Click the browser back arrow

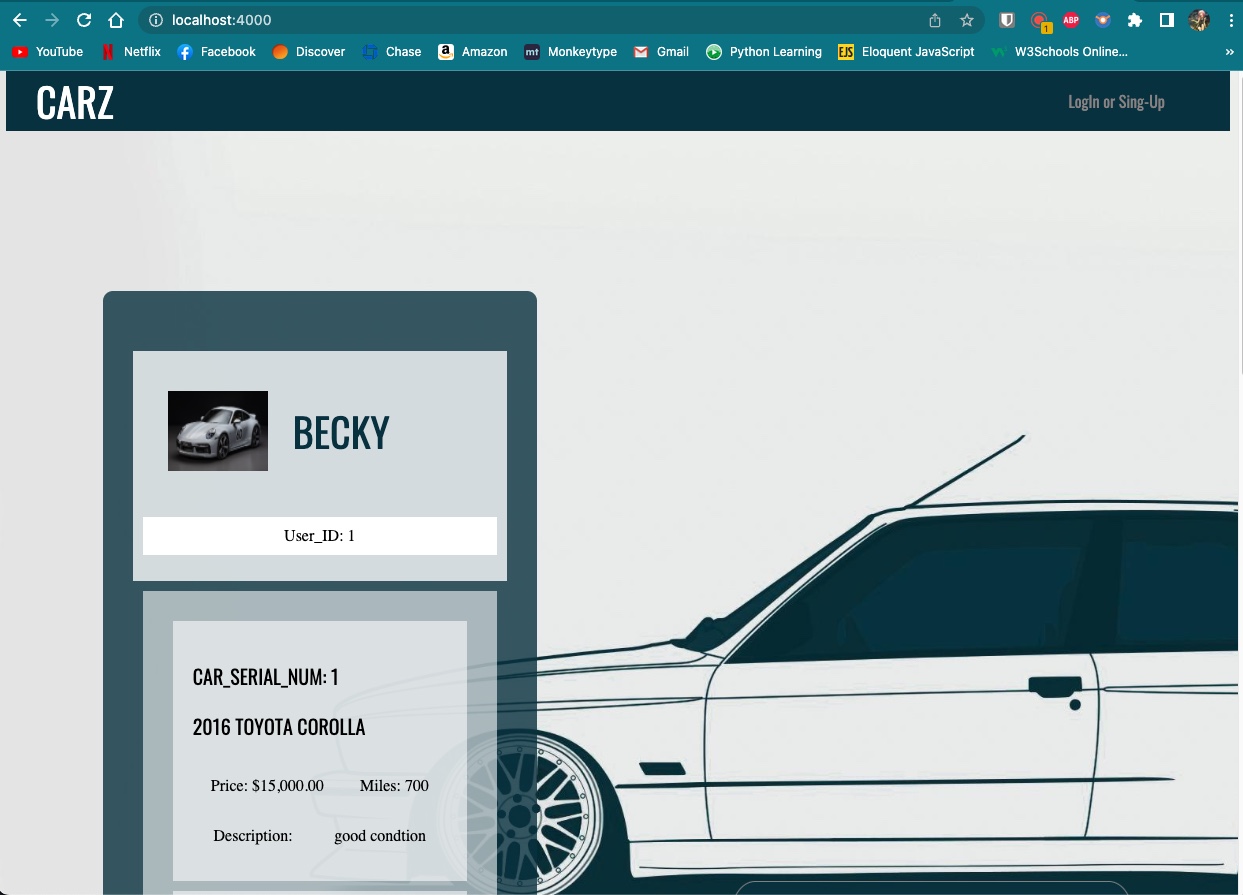coord(20,20)
